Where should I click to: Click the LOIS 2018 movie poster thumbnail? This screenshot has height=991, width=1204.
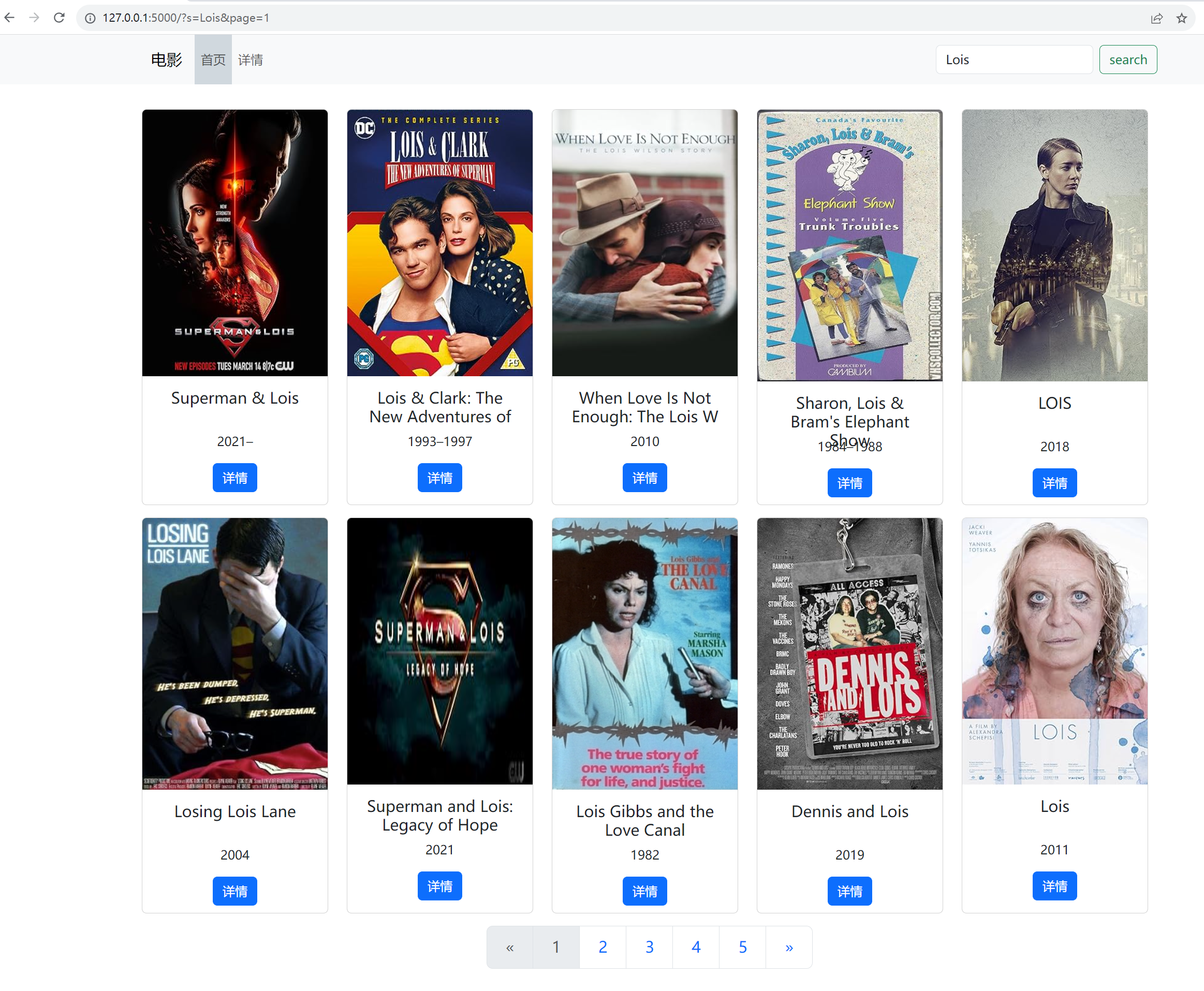tap(1053, 244)
